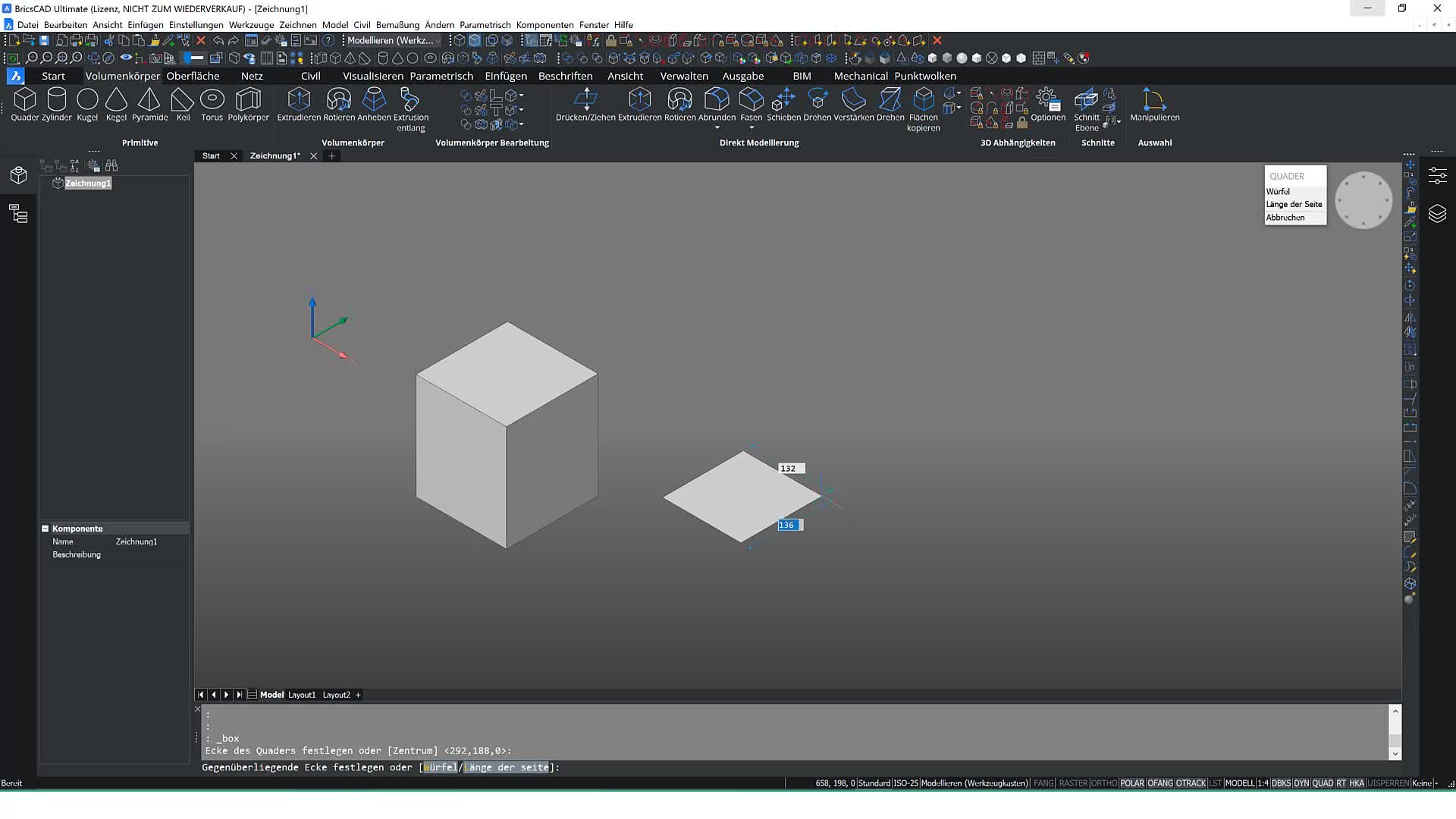Select the Polykörper tool
This screenshot has width=1456, height=819.
pyautogui.click(x=248, y=105)
